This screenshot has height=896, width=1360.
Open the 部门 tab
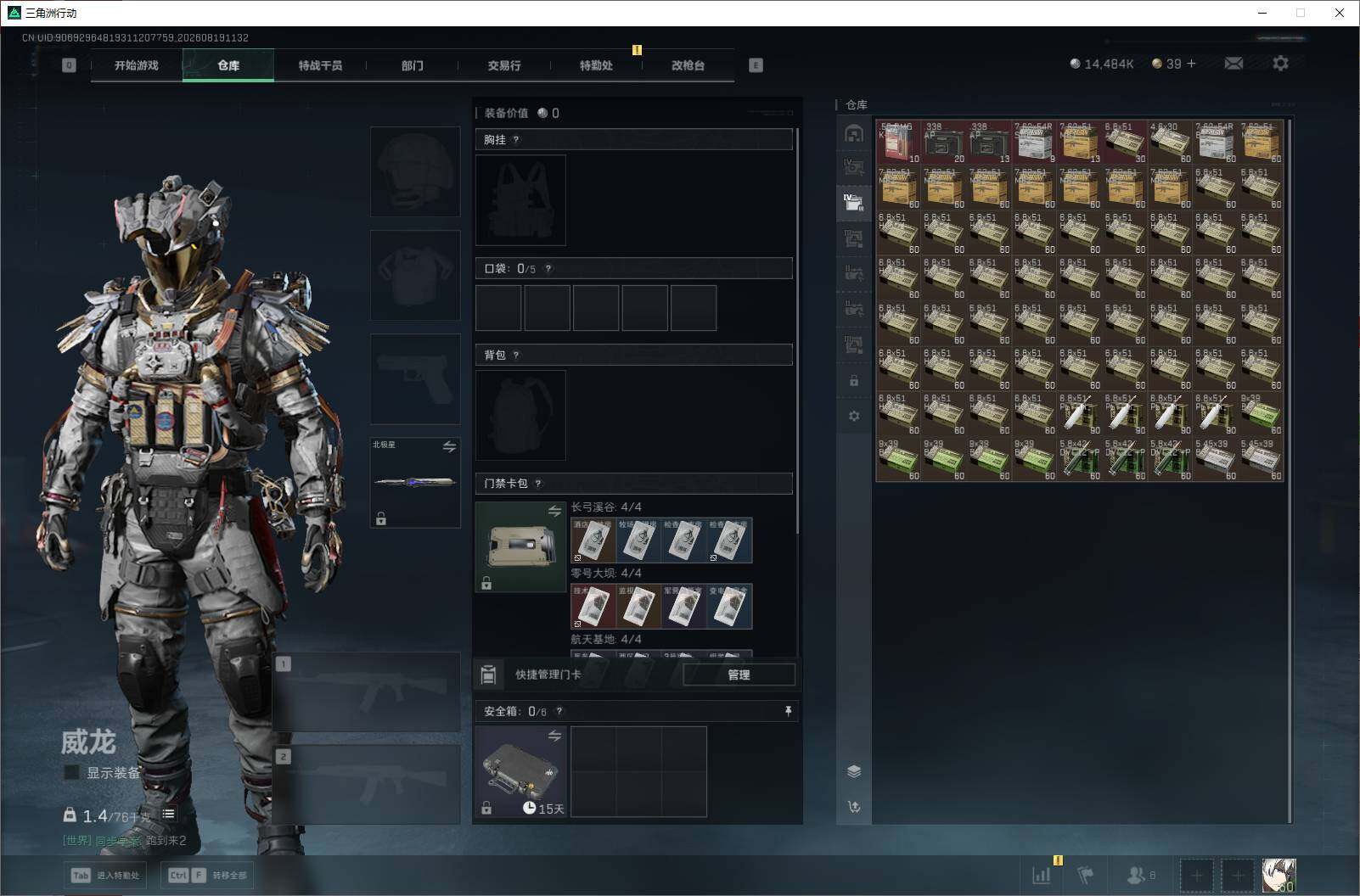(x=413, y=65)
